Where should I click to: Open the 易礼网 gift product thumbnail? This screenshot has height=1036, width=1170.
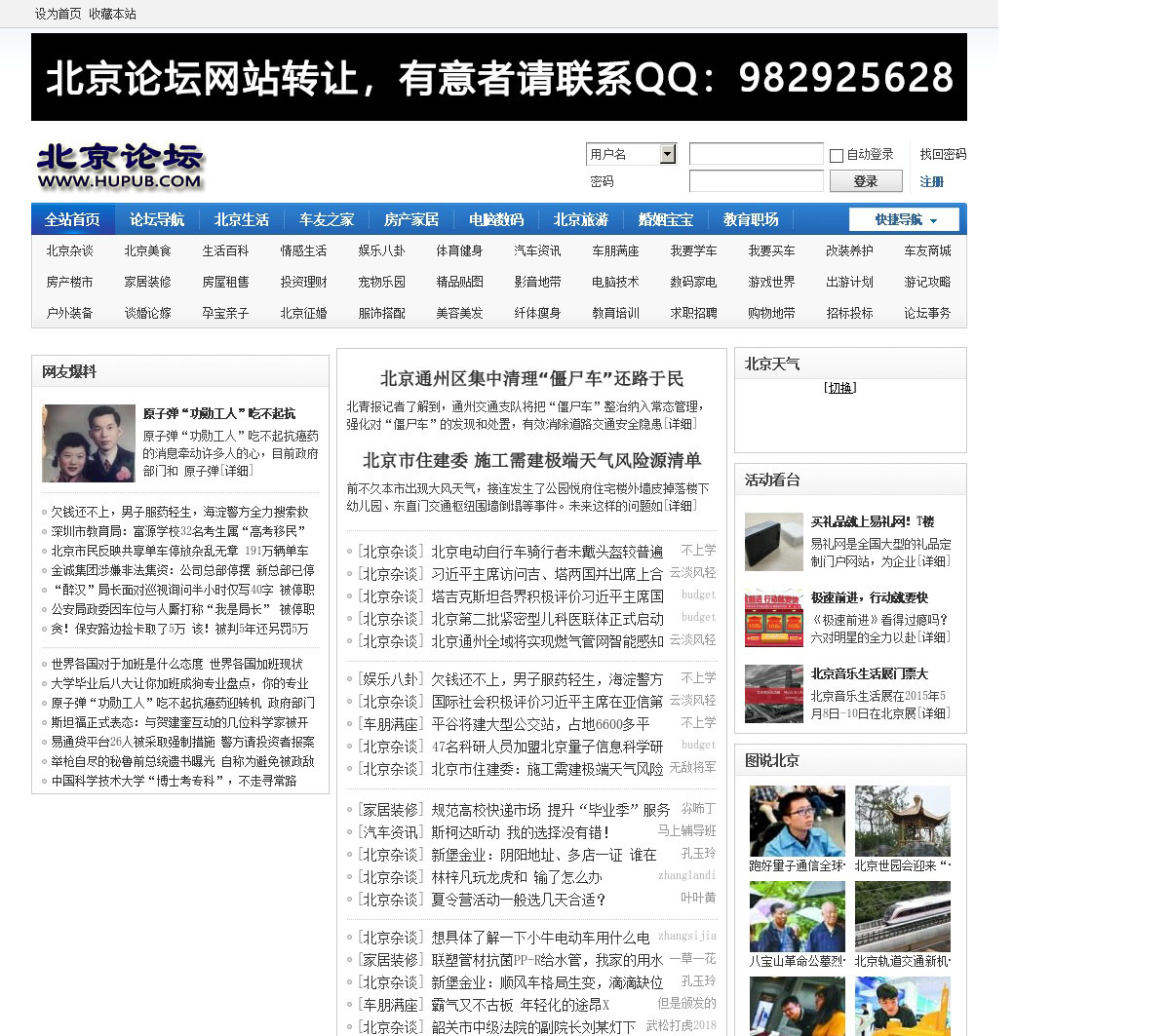773,542
